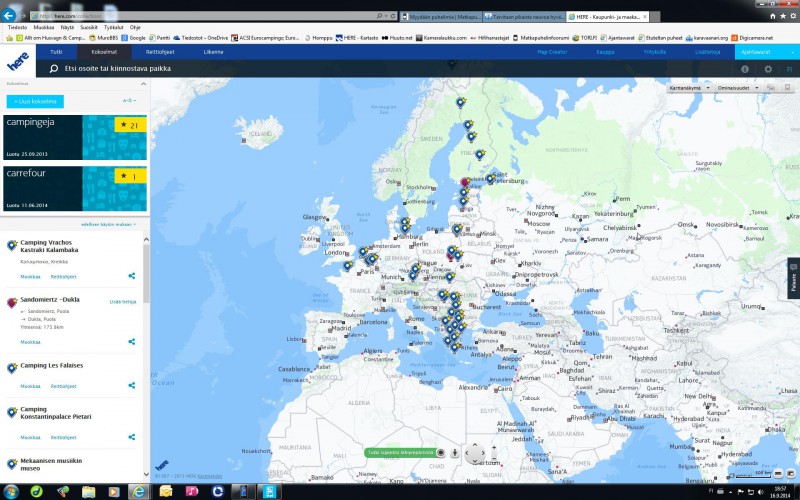Click Muokkaa under Camping Les Falaises
800x500 pixels.
[31, 386]
